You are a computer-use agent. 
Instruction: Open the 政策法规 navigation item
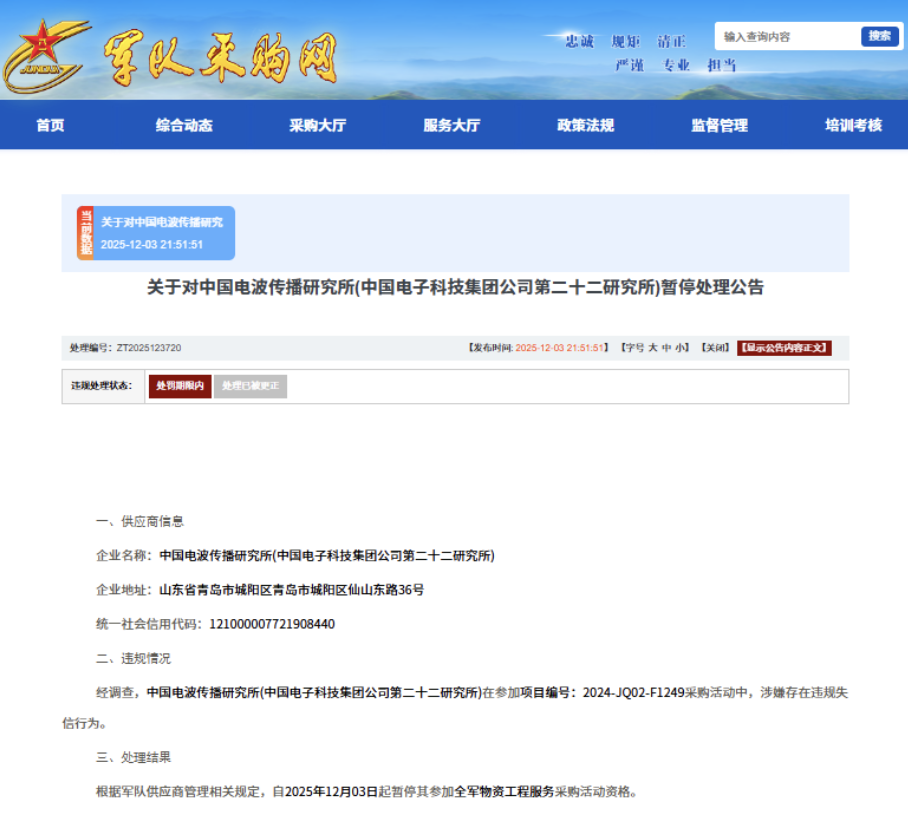click(x=586, y=125)
